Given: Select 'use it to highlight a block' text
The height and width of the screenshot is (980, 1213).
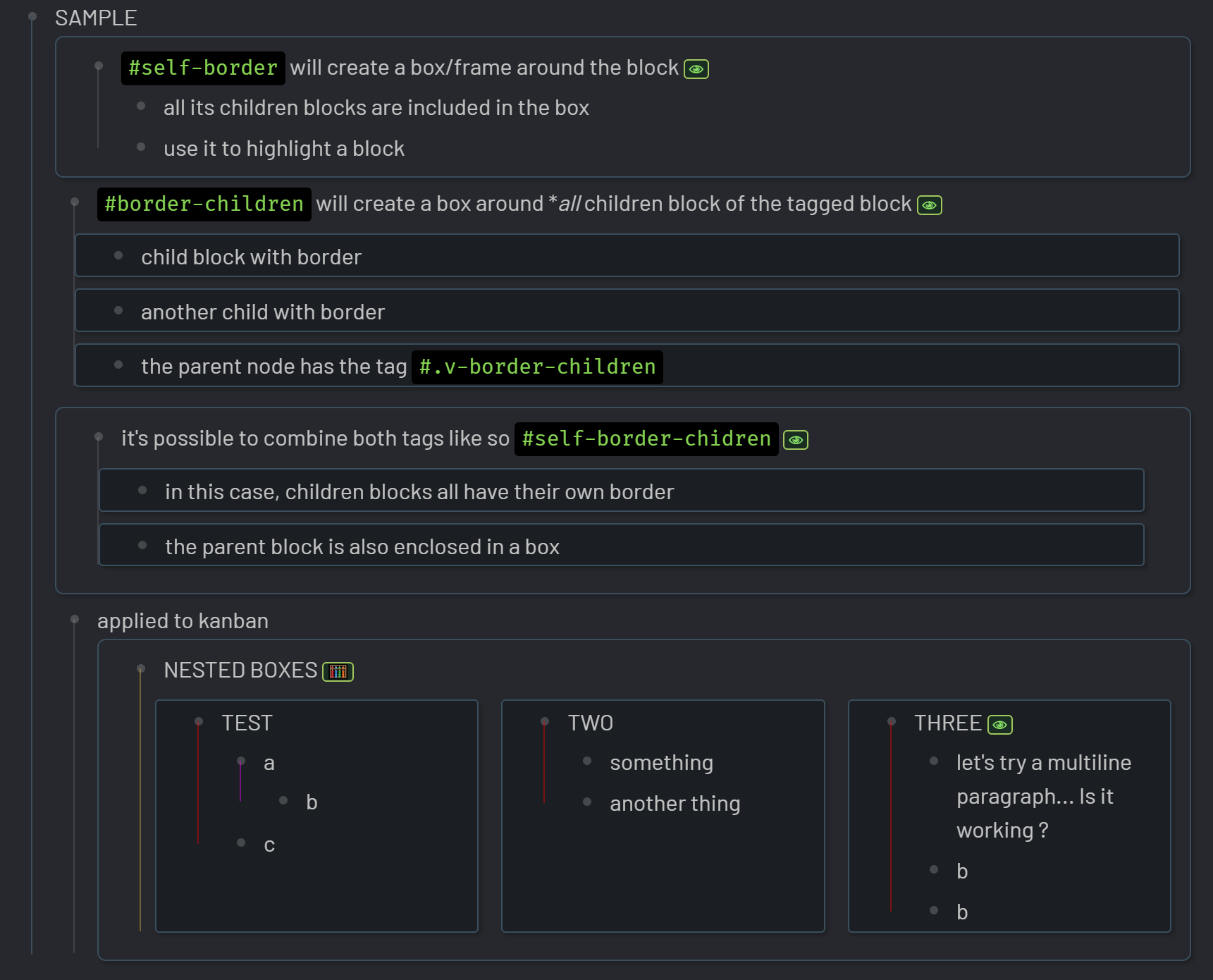Looking at the screenshot, I should click(284, 149).
